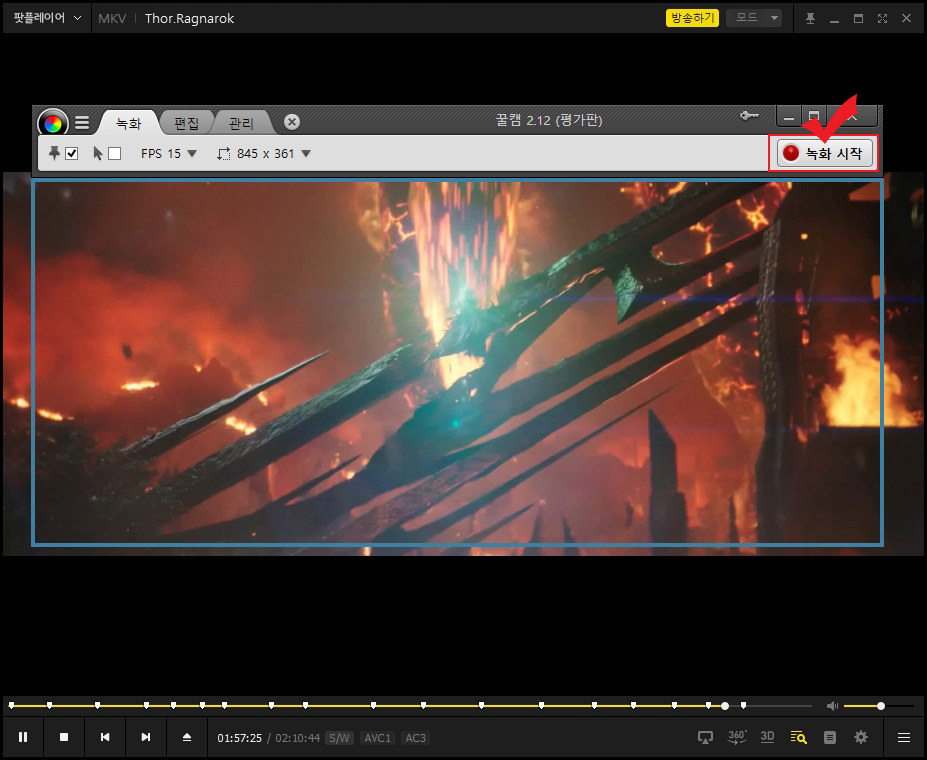Click the total duration 02:10:44

(297, 738)
